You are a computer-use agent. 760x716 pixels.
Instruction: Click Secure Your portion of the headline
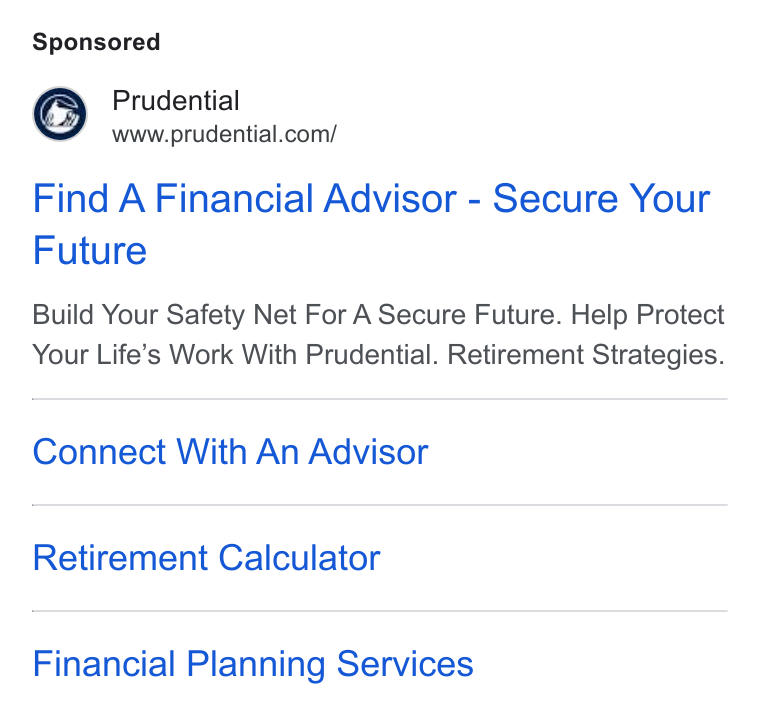pyautogui.click(x=602, y=198)
